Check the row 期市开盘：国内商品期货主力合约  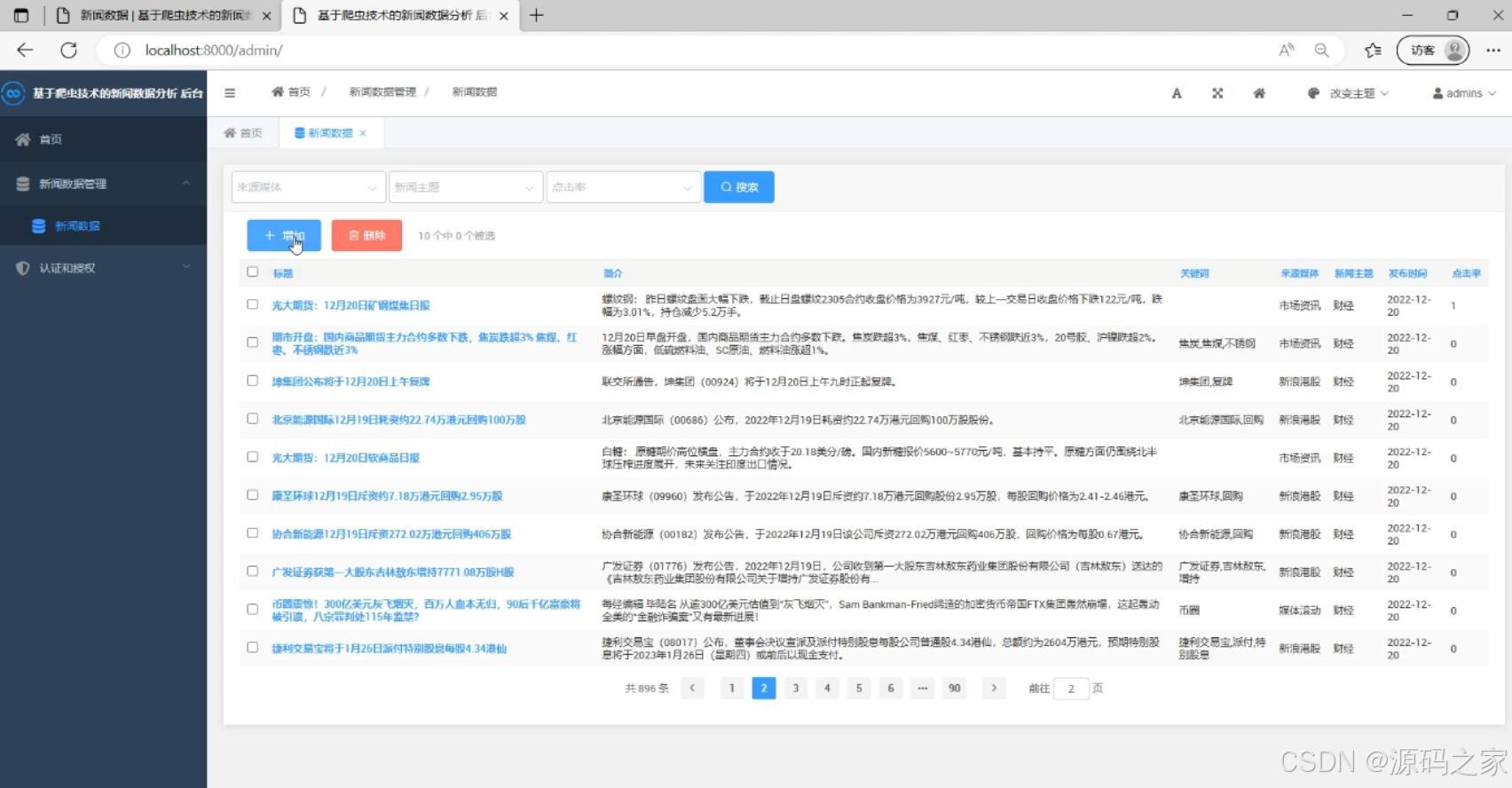click(253, 343)
